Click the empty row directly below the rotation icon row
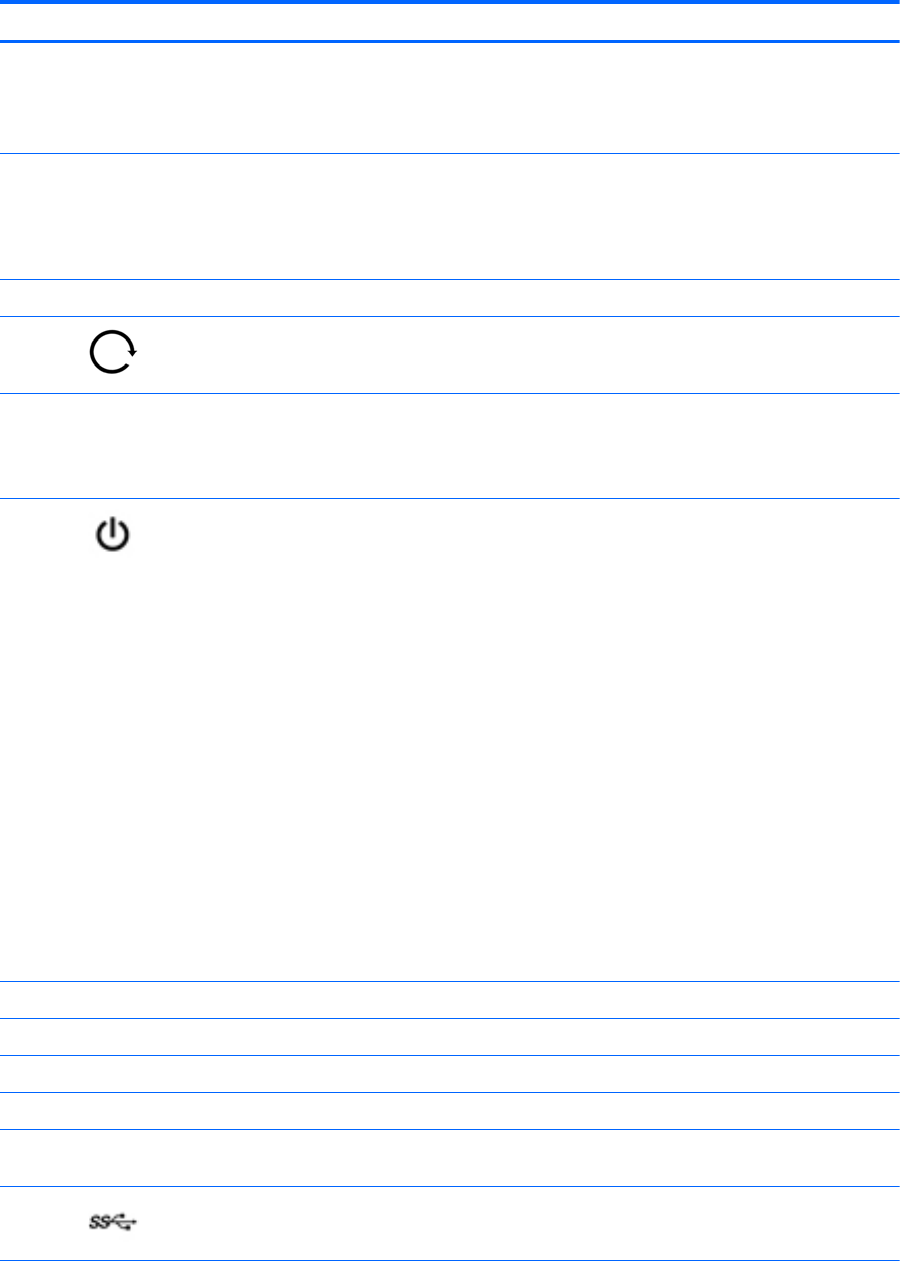The width and height of the screenshot is (900, 1261). pyautogui.click(x=450, y=446)
